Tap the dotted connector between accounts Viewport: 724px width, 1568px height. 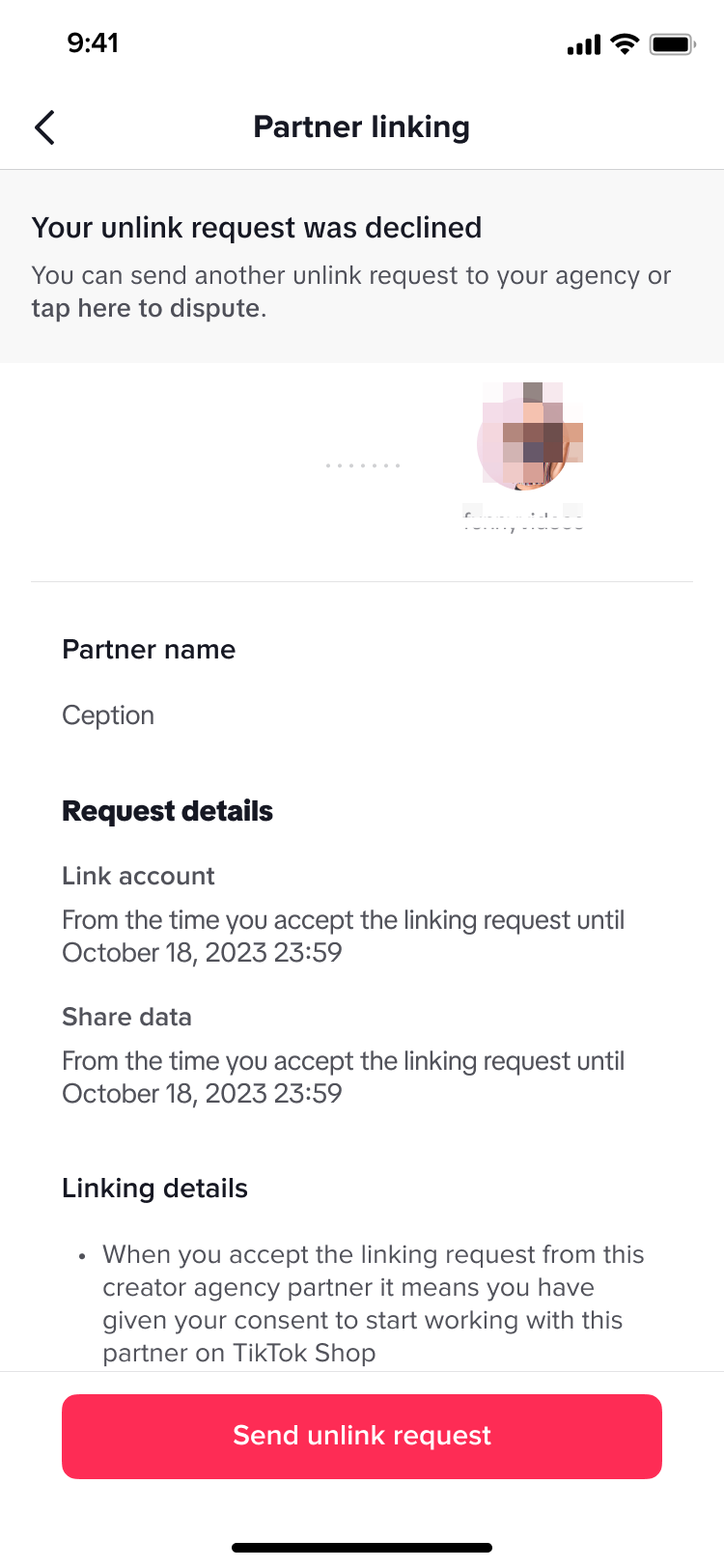(x=363, y=465)
